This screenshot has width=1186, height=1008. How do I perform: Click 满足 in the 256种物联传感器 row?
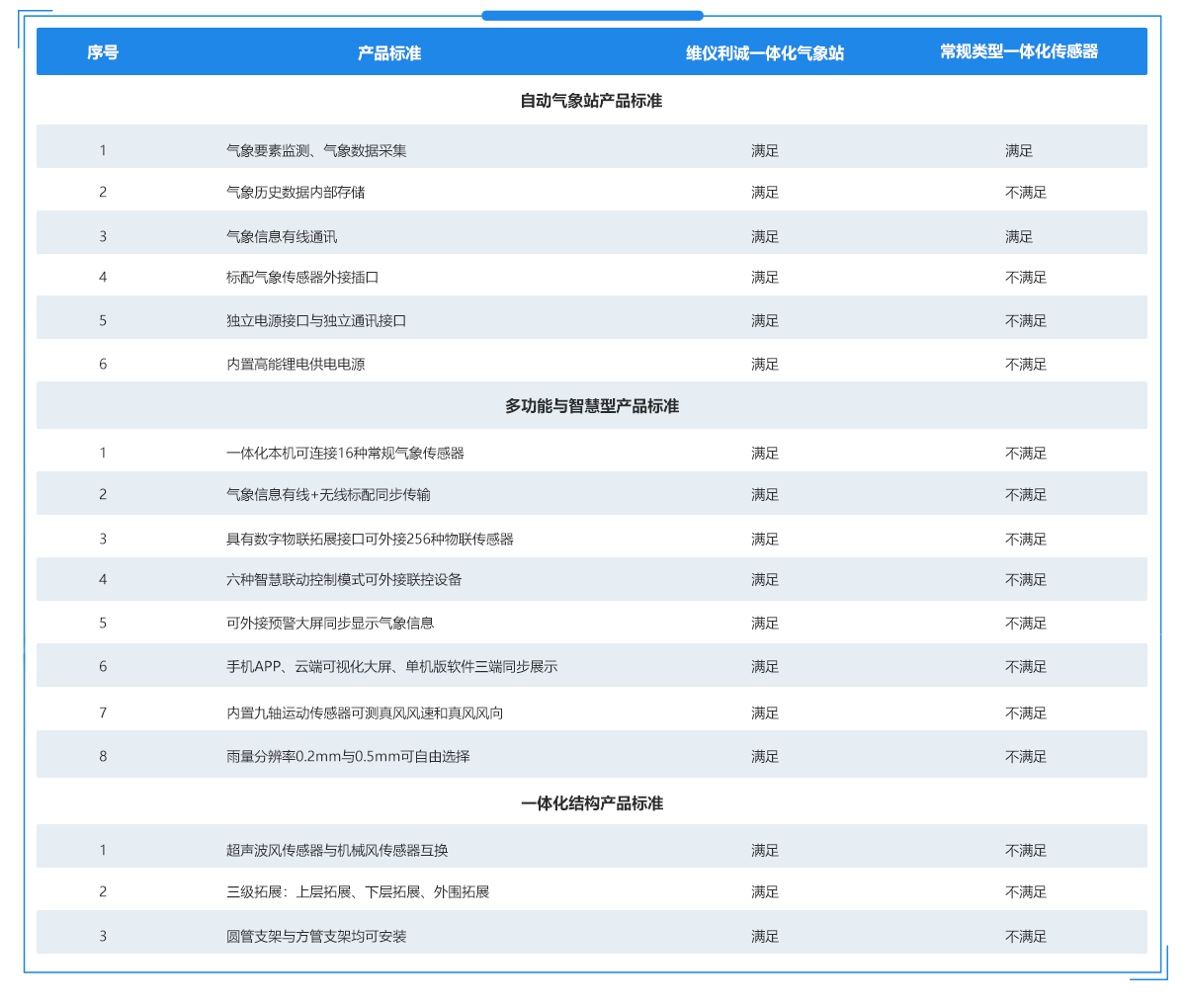(765, 539)
